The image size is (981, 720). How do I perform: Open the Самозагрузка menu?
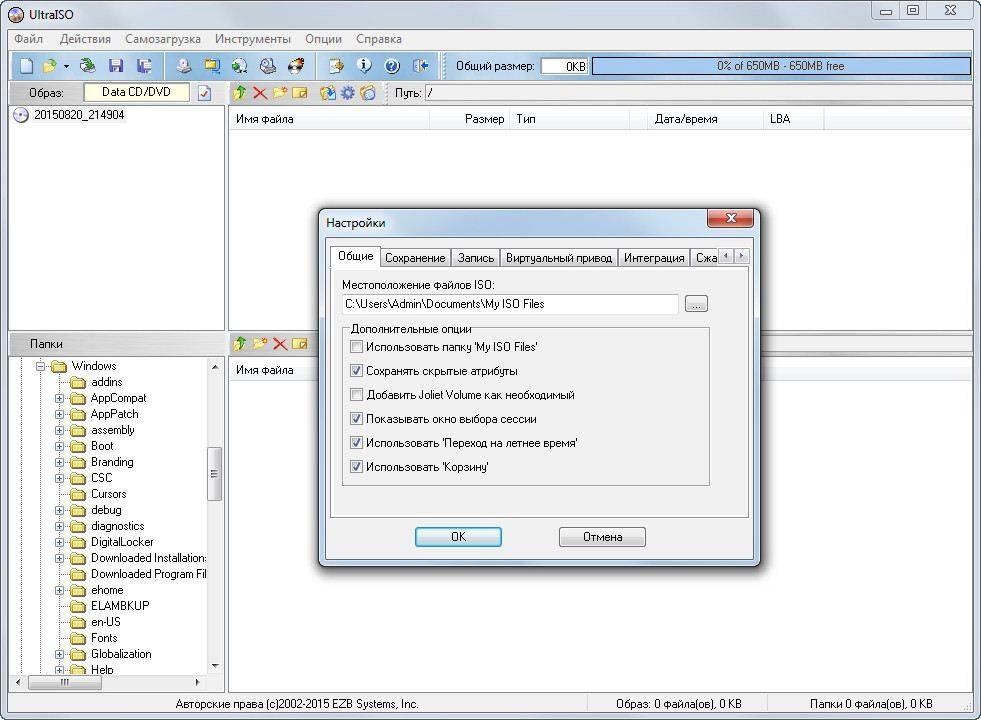coord(163,39)
